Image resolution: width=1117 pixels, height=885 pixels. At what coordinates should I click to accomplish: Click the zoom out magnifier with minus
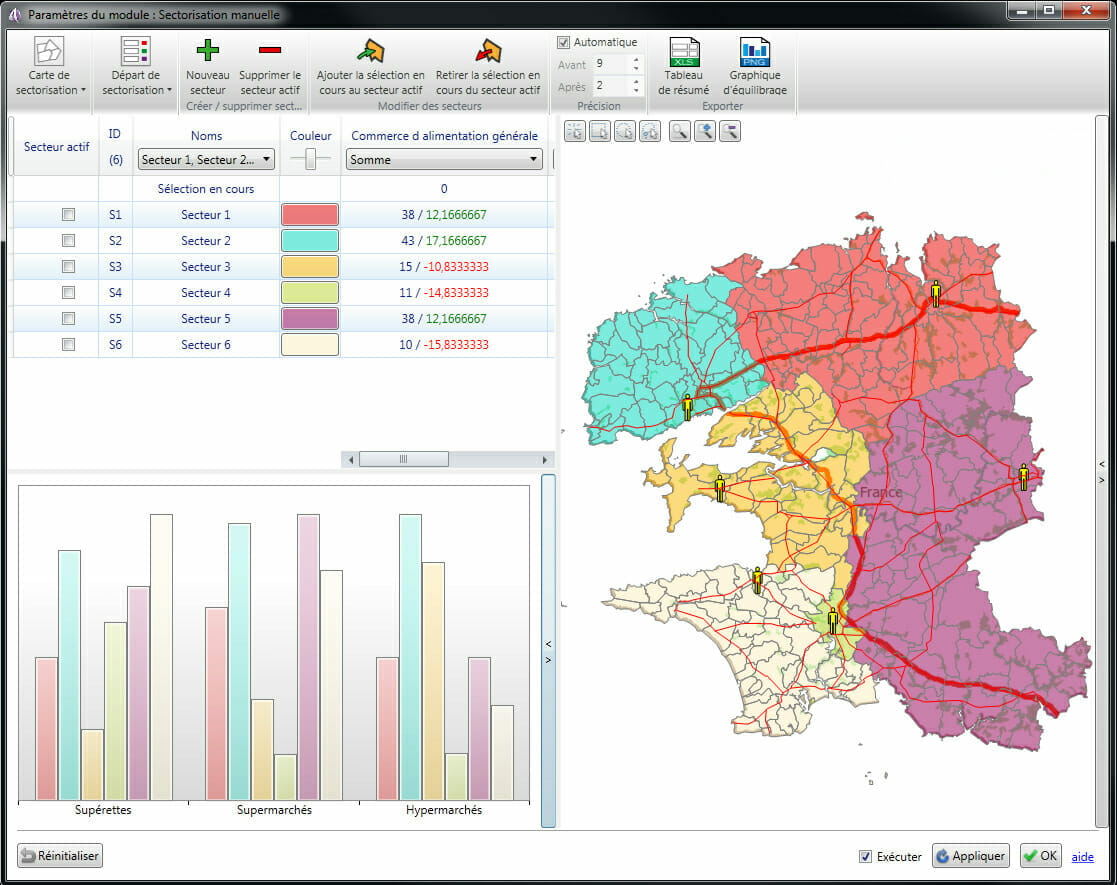[729, 131]
